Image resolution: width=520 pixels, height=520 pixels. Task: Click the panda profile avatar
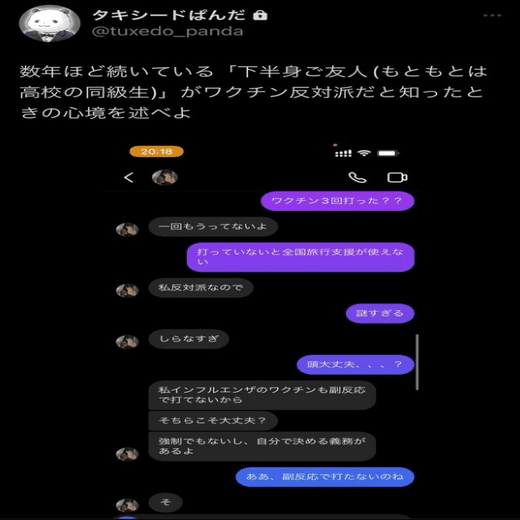point(50,24)
